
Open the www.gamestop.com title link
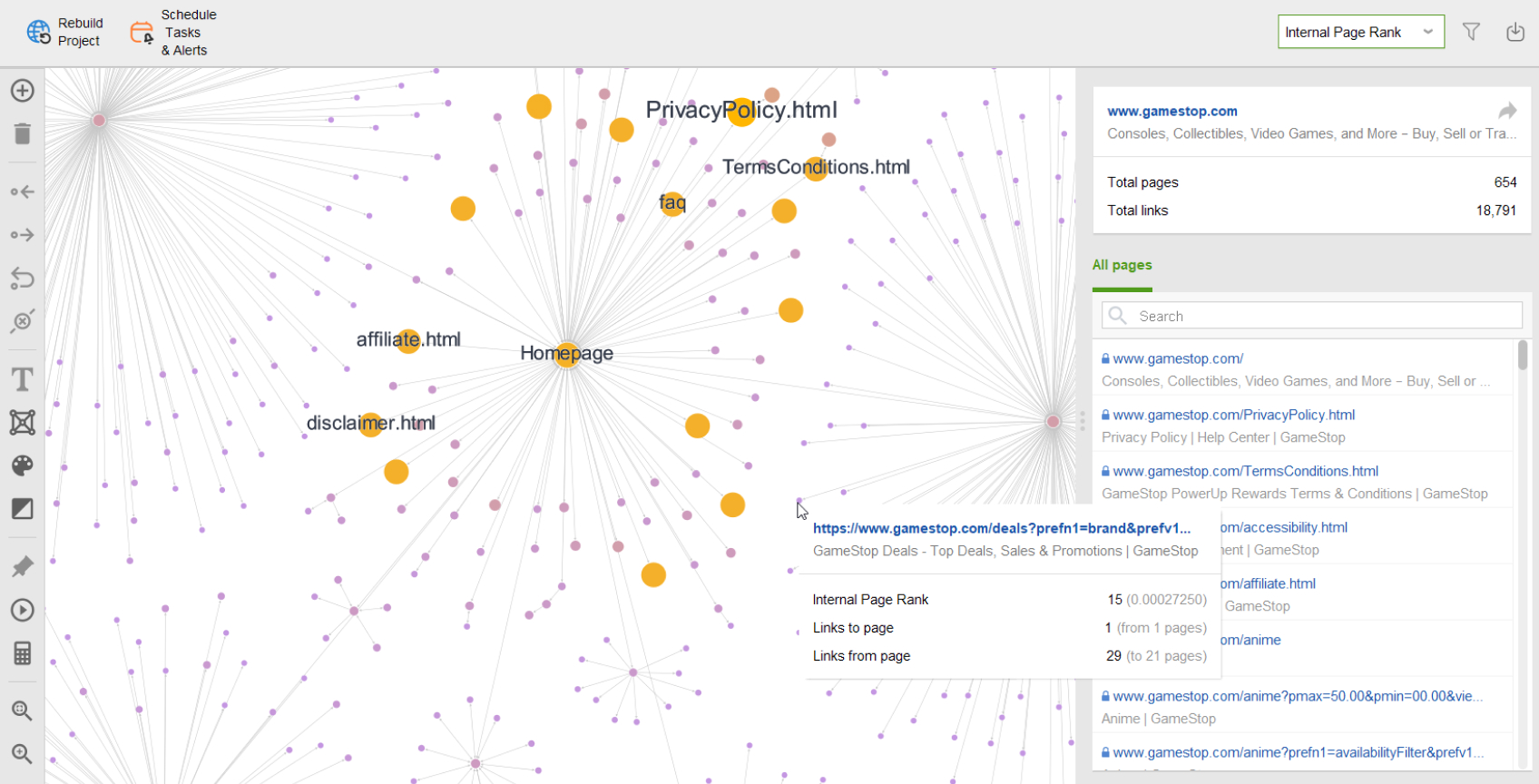[1172, 111]
